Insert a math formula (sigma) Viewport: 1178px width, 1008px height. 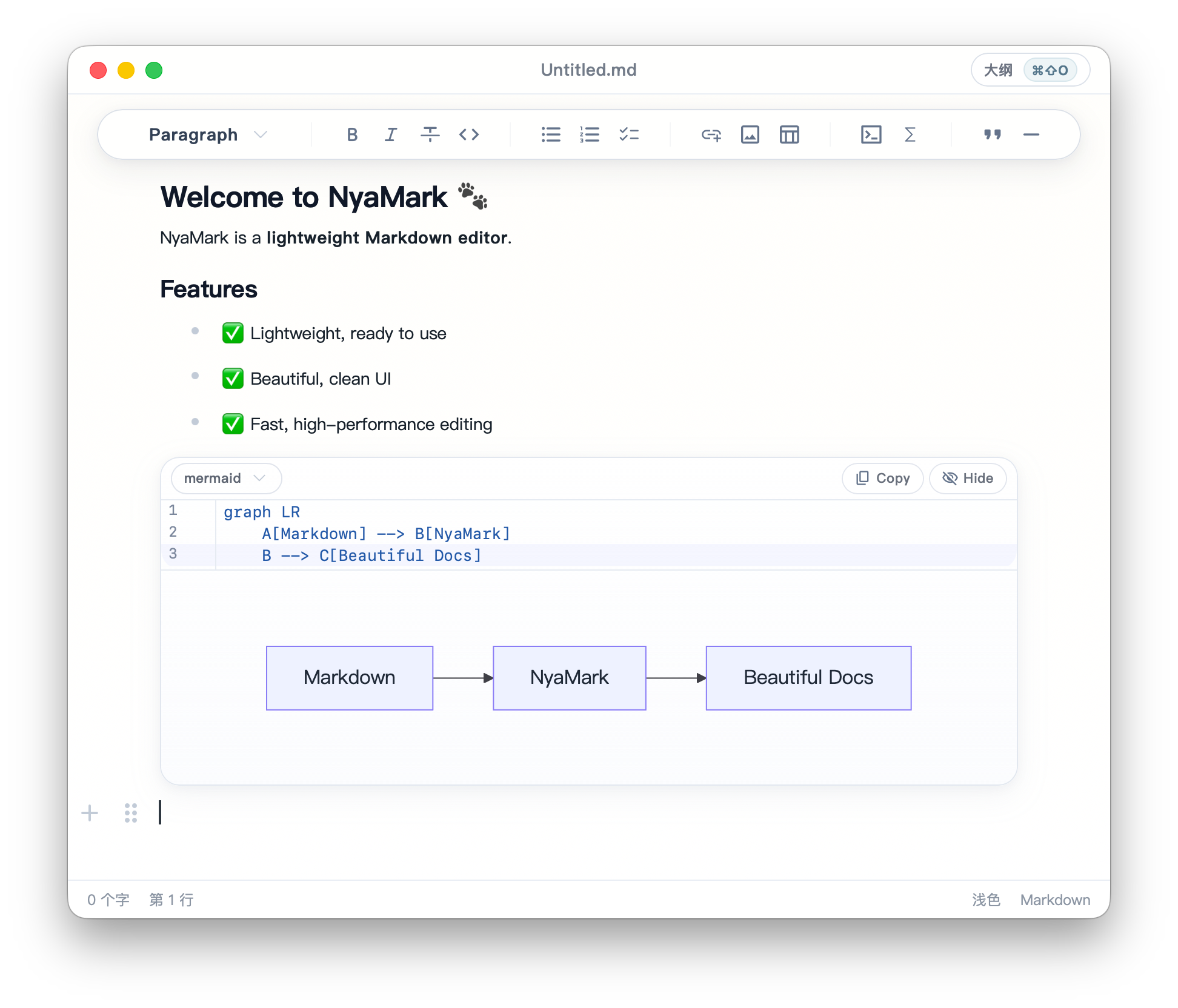pyautogui.click(x=910, y=134)
